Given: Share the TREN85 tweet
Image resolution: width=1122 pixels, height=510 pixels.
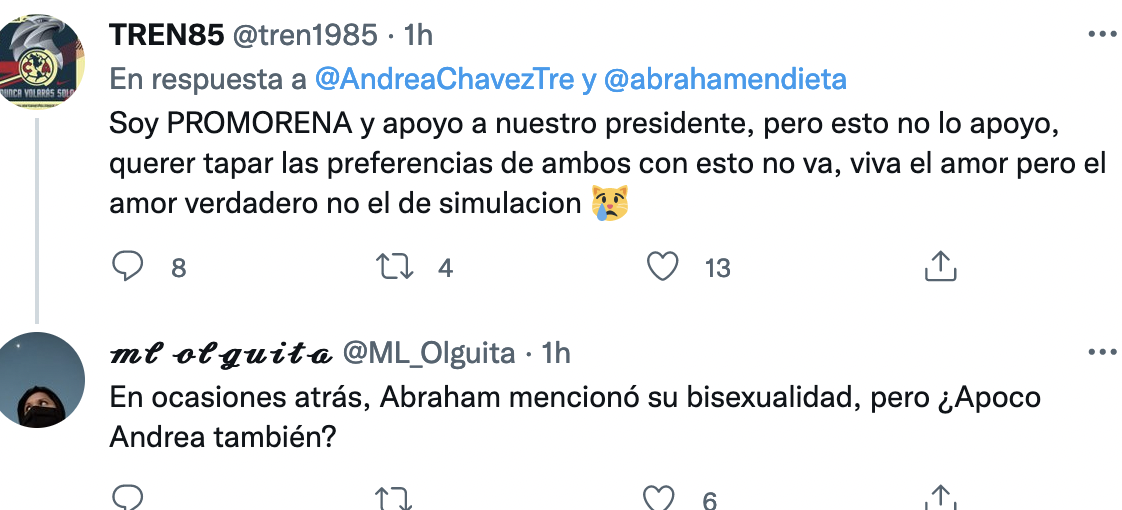Looking at the screenshot, I should coord(940,267).
